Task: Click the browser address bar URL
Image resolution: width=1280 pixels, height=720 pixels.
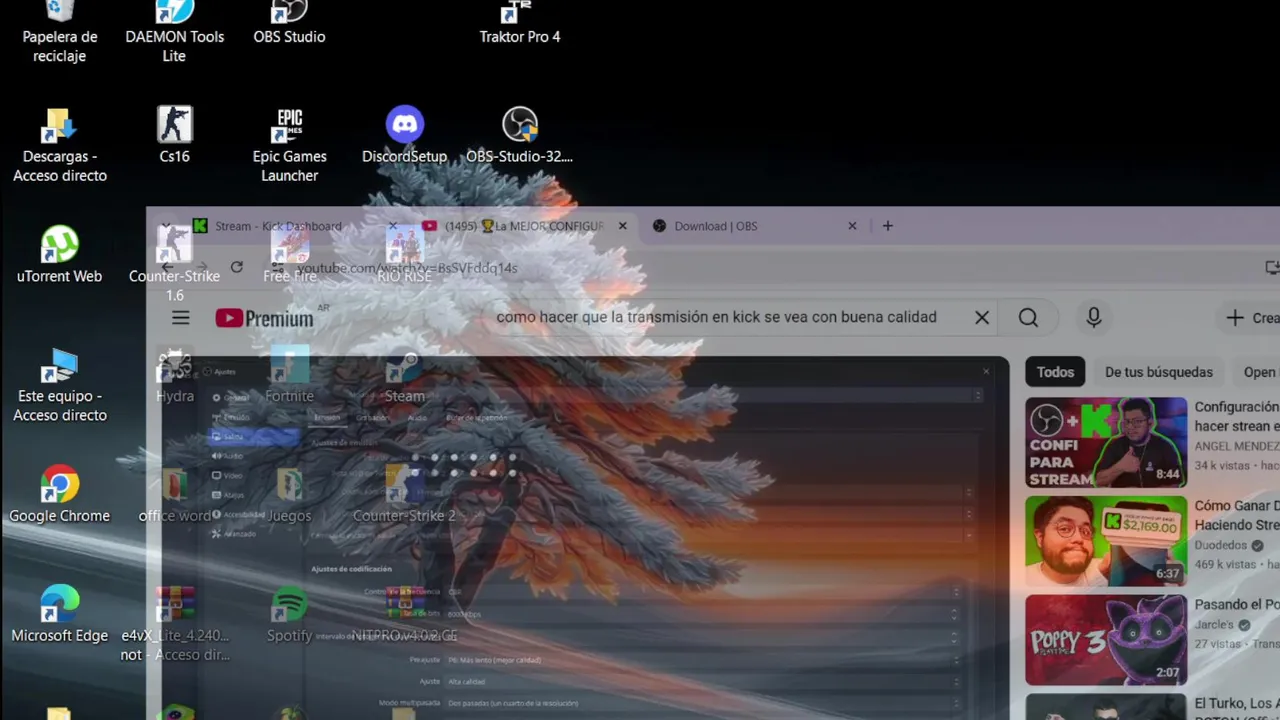Action: coord(407,268)
